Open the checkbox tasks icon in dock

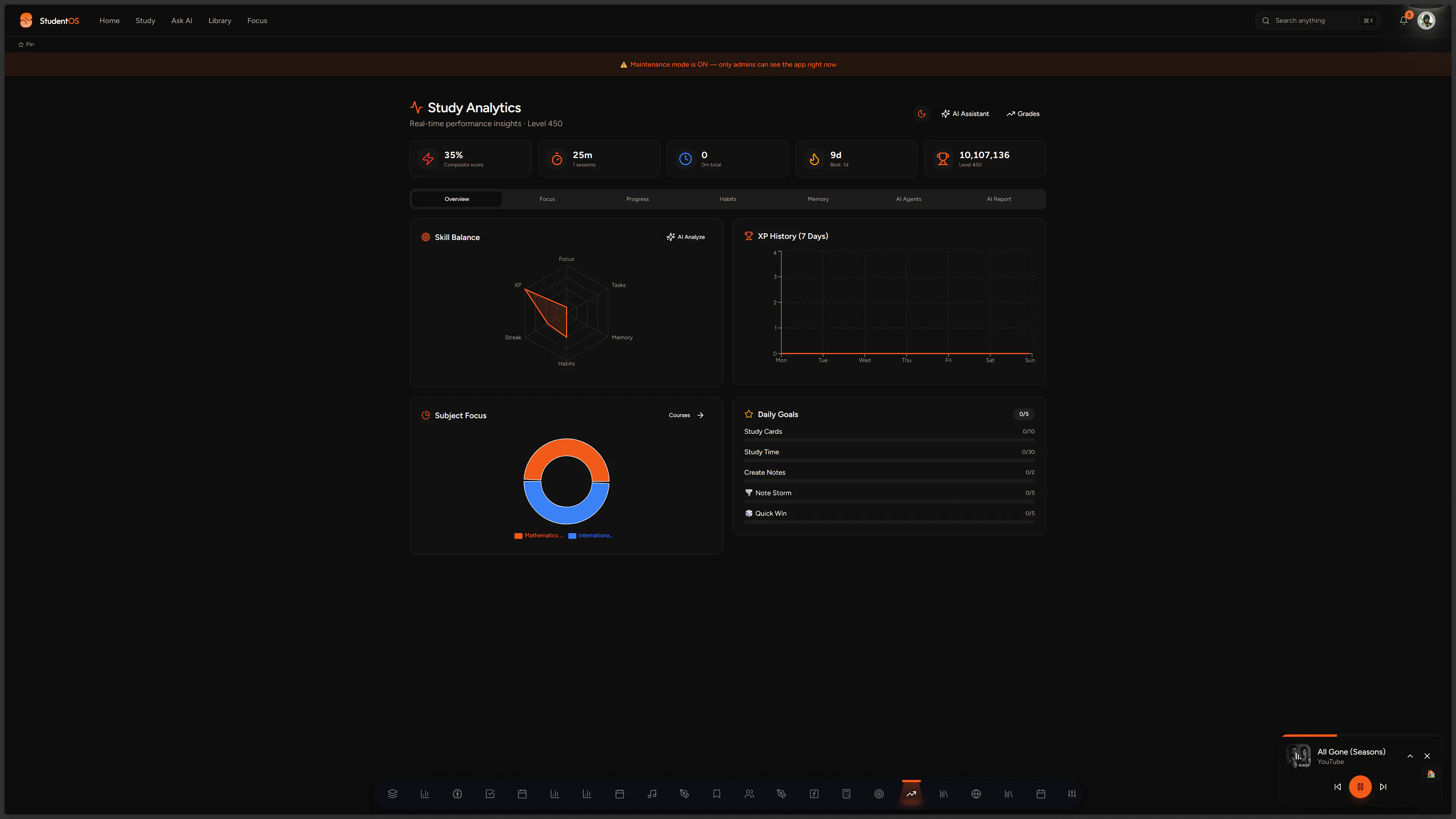point(490,794)
